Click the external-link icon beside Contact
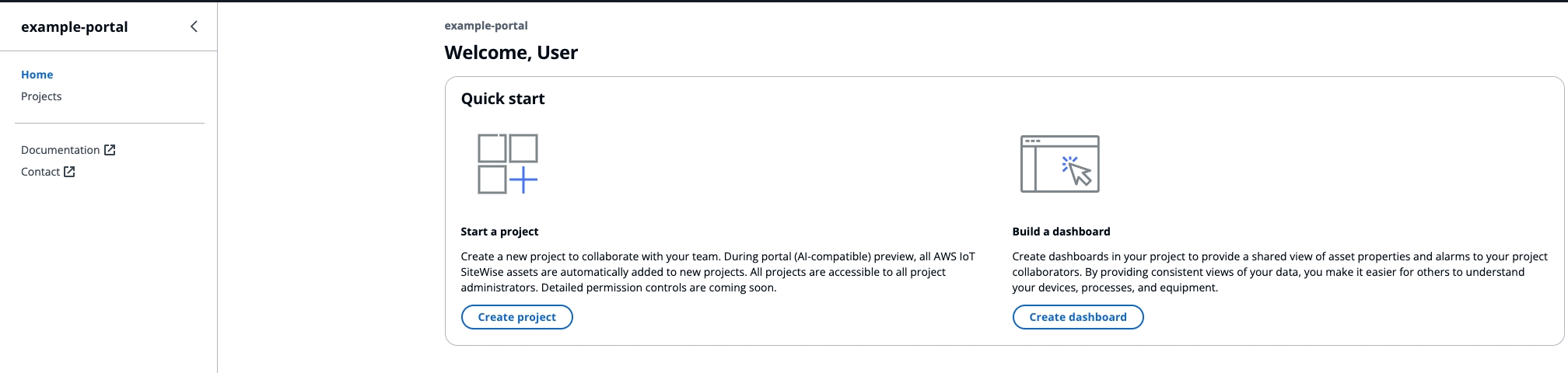The height and width of the screenshot is (373, 1568). [x=69, y=172]
